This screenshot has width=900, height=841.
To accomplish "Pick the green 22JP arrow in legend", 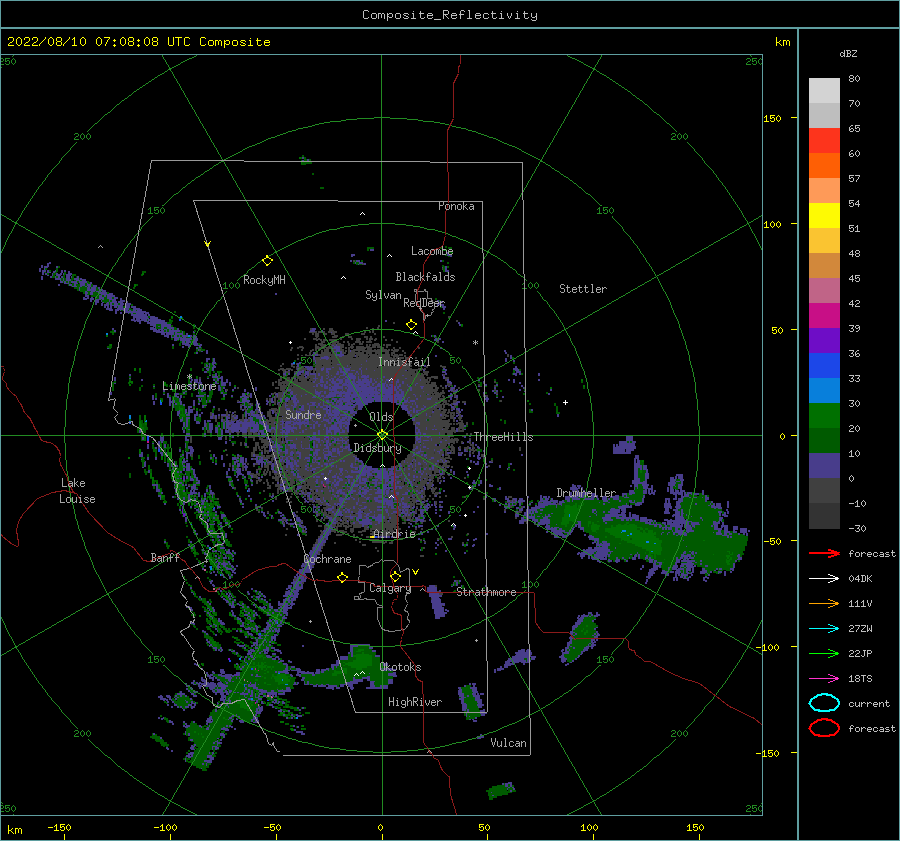I will click(x=824, y=653).
